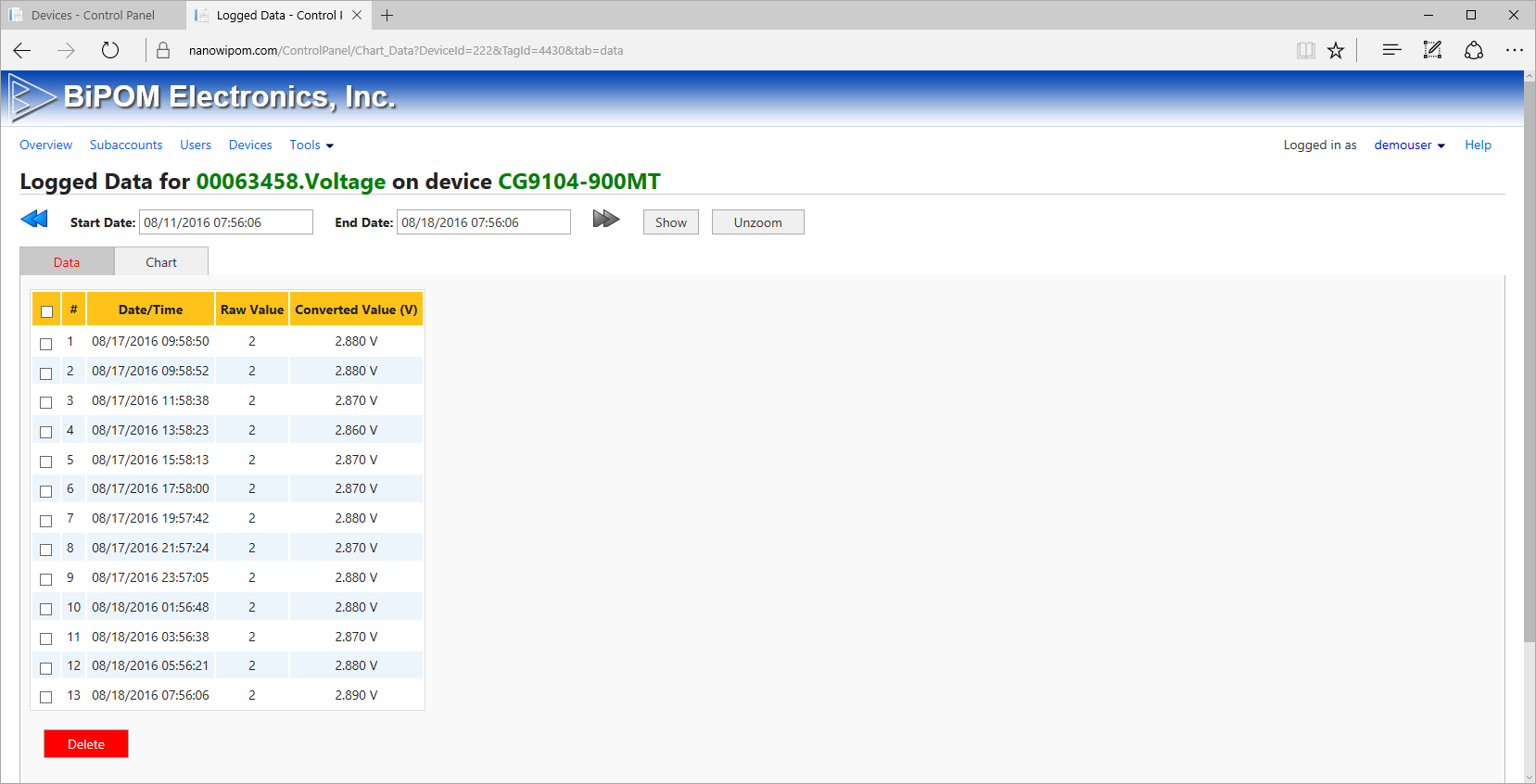1536x784 pixels.
Task: Check row 11 checkbox 03:56:38
Action: 46,639
